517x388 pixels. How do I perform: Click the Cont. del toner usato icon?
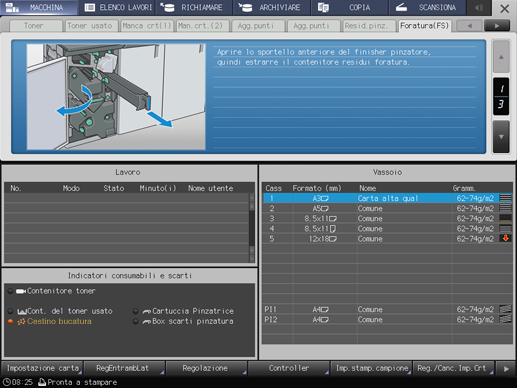[x=21, y=311]
